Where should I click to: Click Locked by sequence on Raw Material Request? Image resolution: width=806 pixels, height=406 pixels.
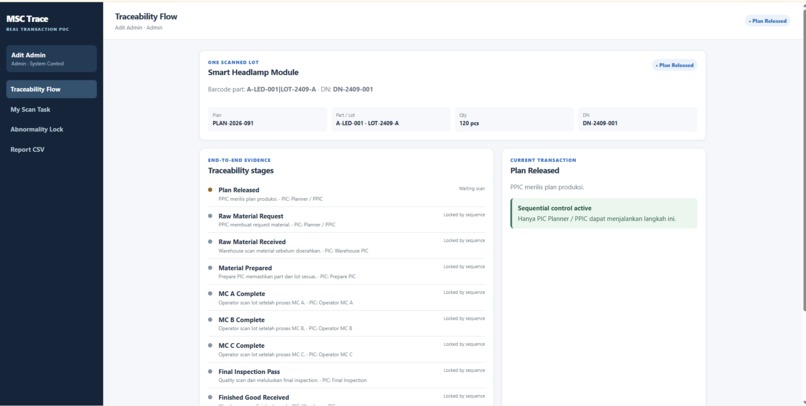[464, 215]
